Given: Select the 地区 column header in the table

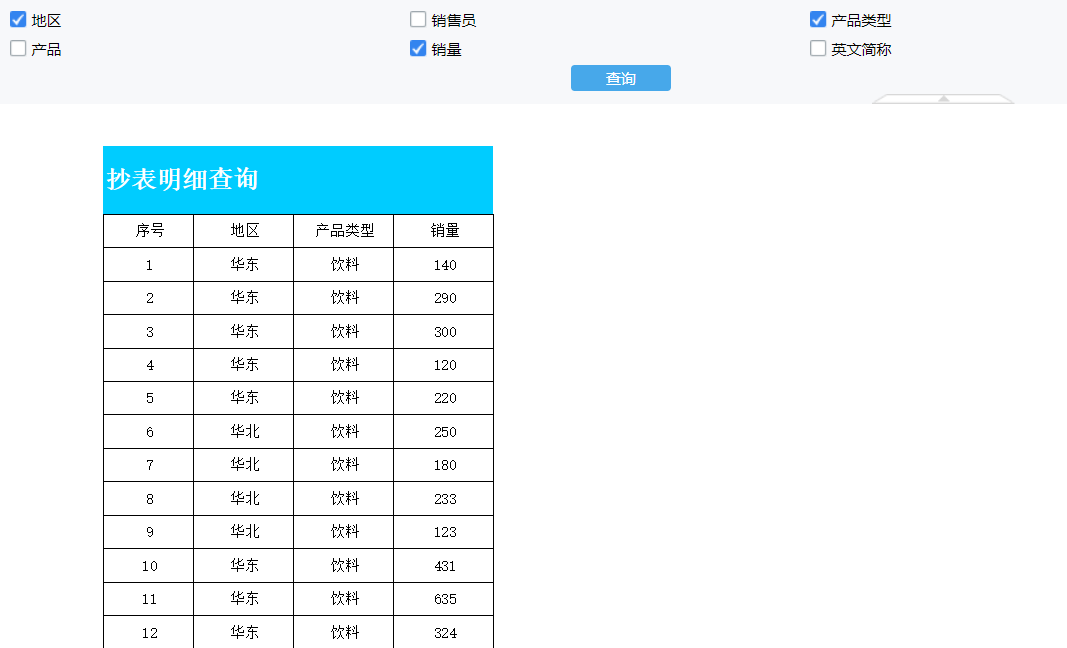Looking at the screenshot, I should pyautogui.click(x=244, y=231).
